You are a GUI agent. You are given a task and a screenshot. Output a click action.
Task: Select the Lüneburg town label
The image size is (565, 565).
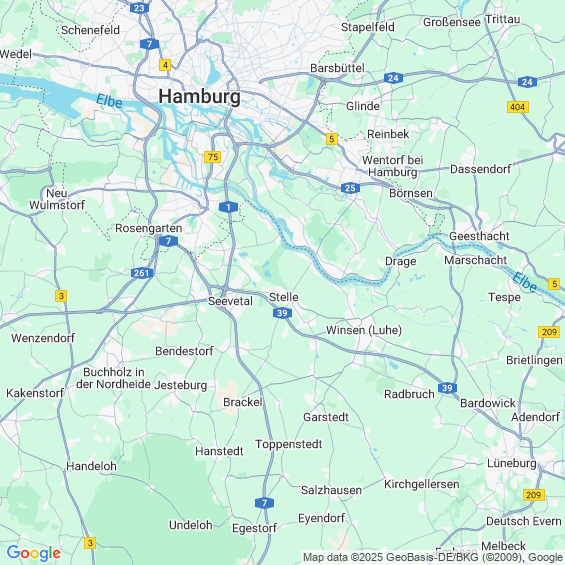[x=512, y=463]
